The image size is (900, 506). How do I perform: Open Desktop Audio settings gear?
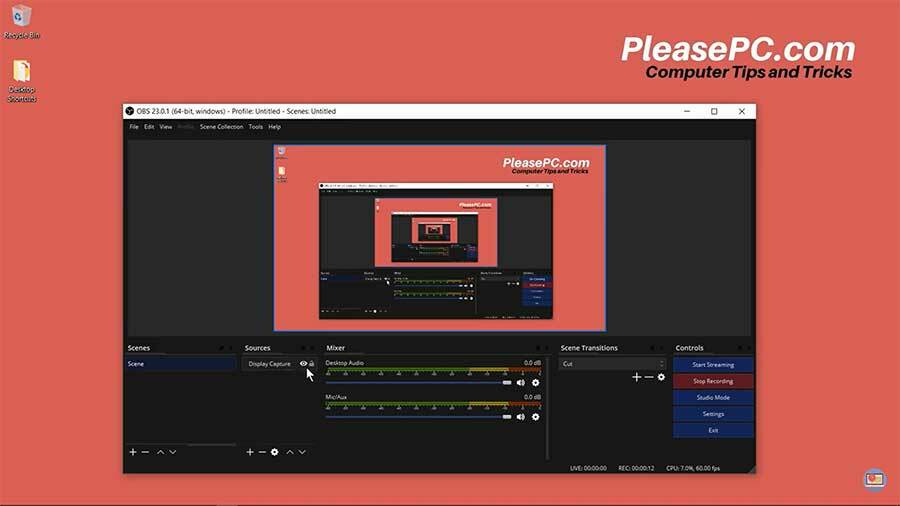point(536,383)
